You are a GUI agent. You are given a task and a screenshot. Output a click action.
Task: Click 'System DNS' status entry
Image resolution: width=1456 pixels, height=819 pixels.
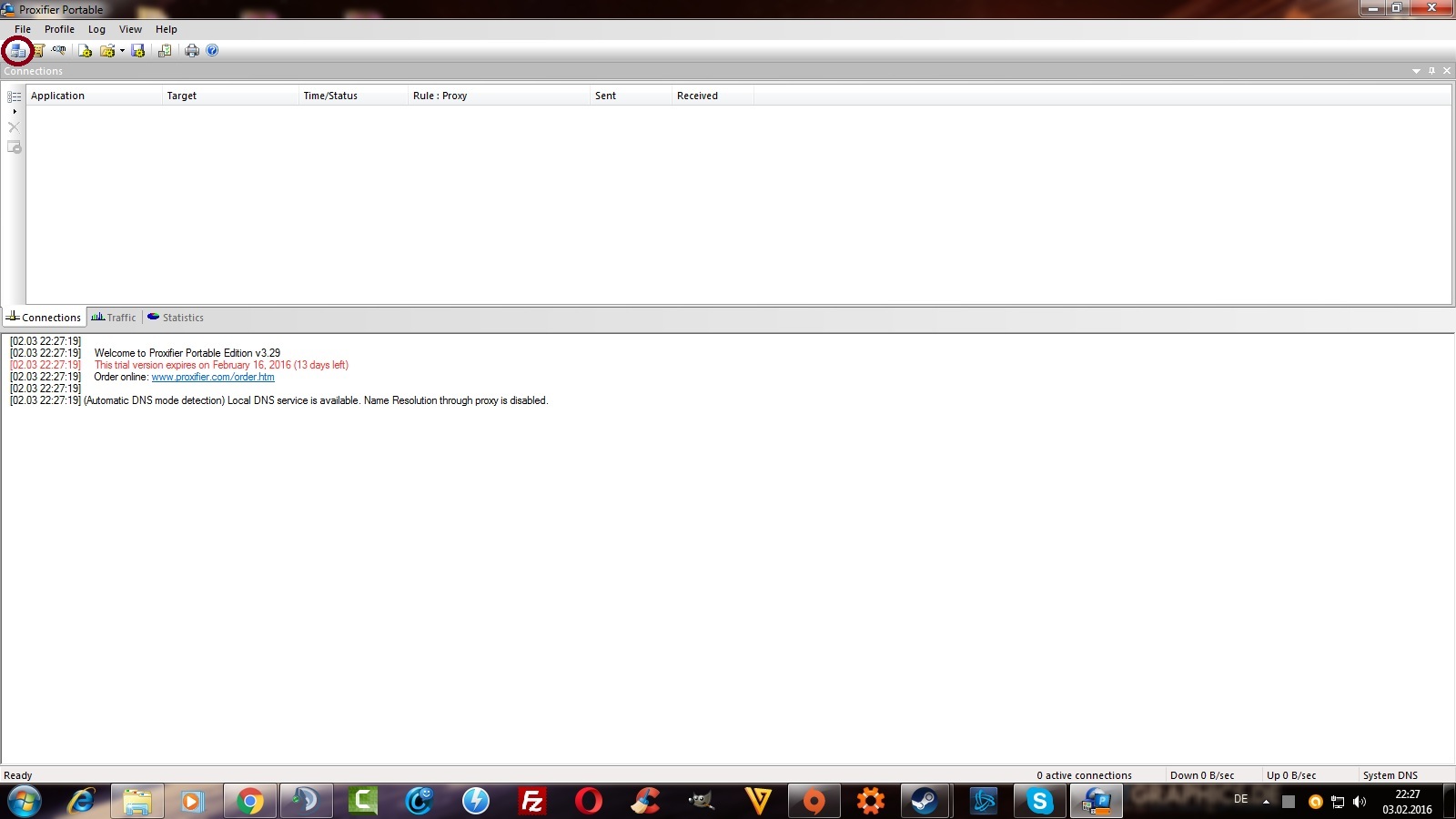1390,775
